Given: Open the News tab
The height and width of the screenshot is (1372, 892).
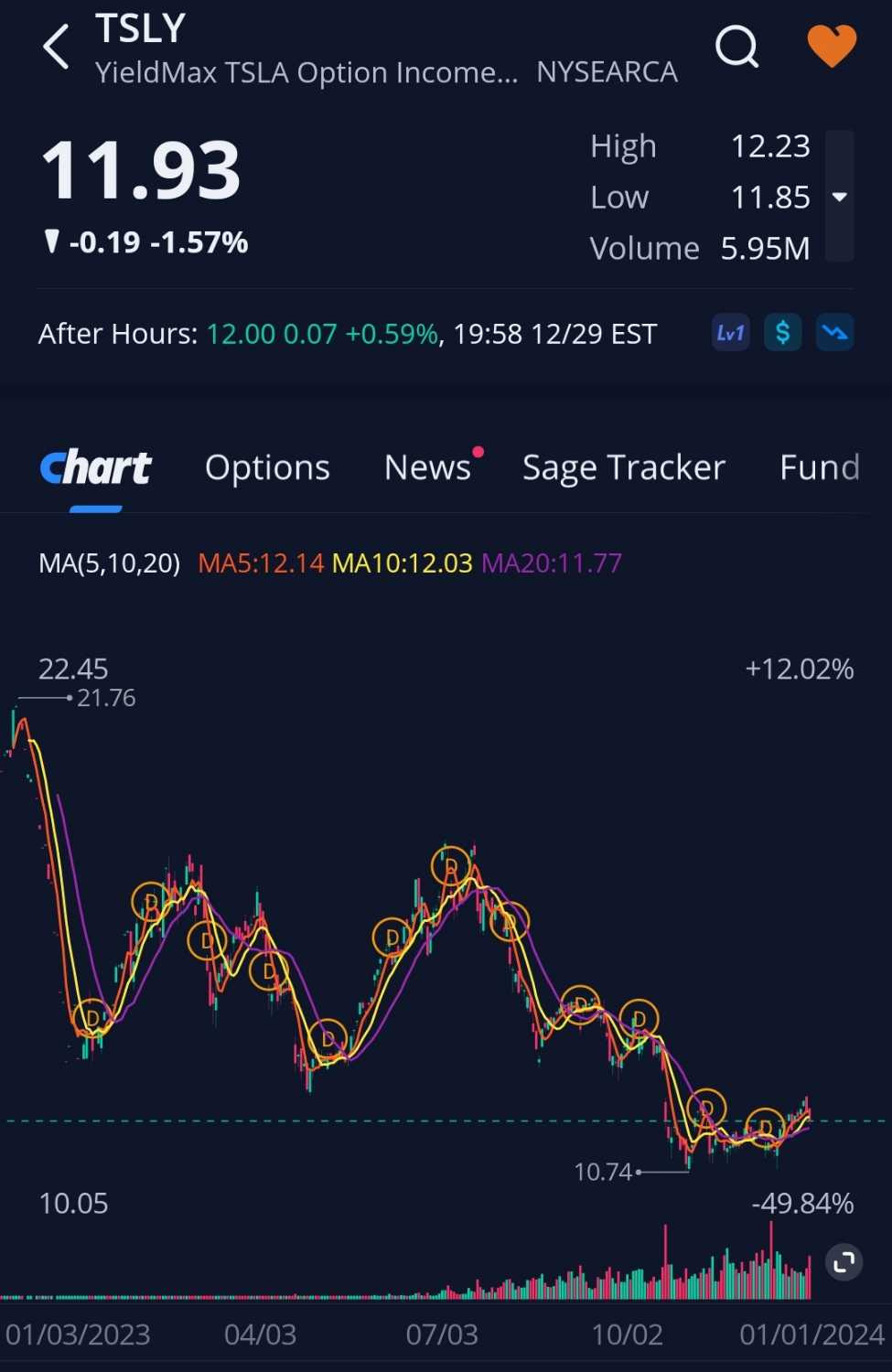Looking at the screenshot, I should click(427, 467).
